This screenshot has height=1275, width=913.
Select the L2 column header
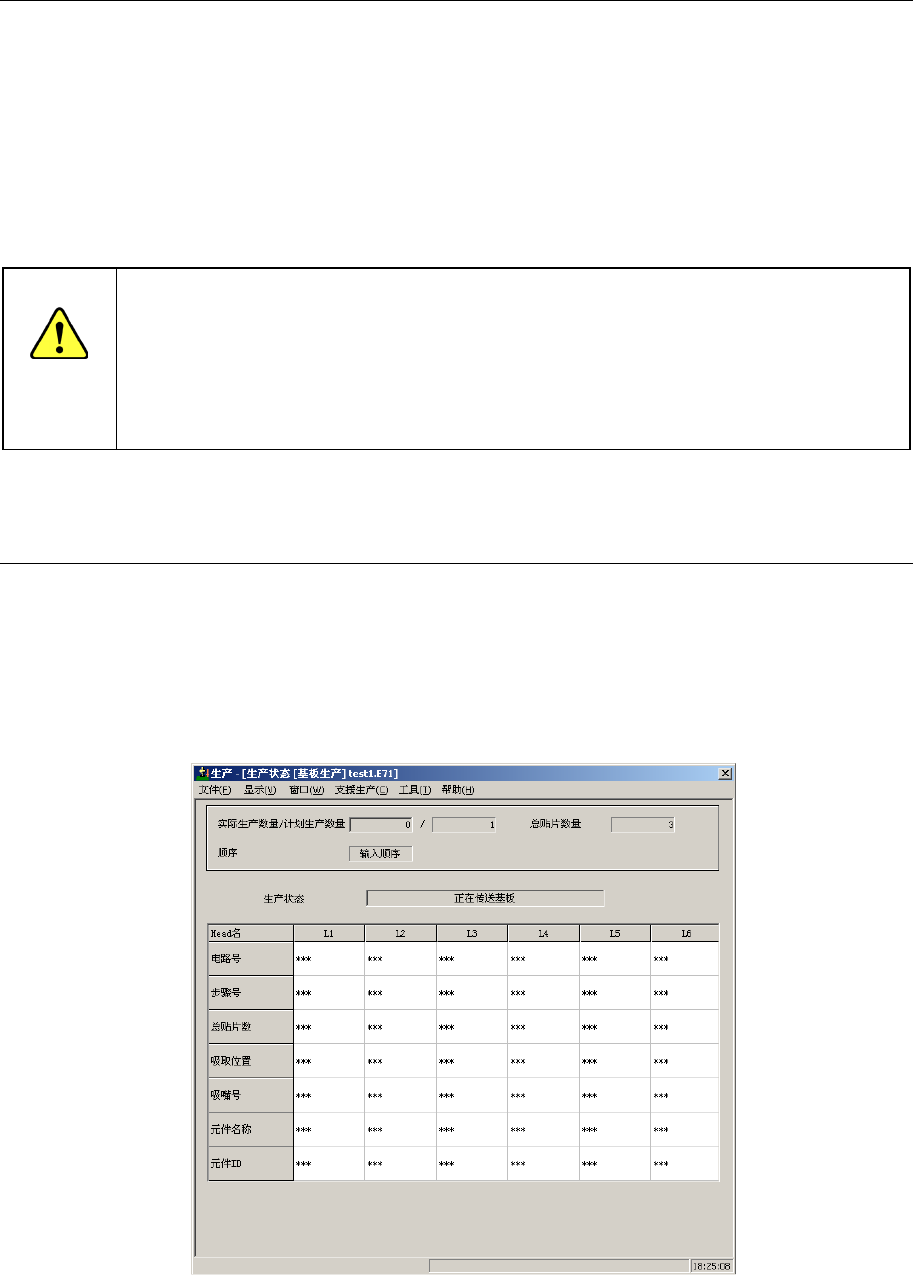pyautogui.click(x=400, y=933)
